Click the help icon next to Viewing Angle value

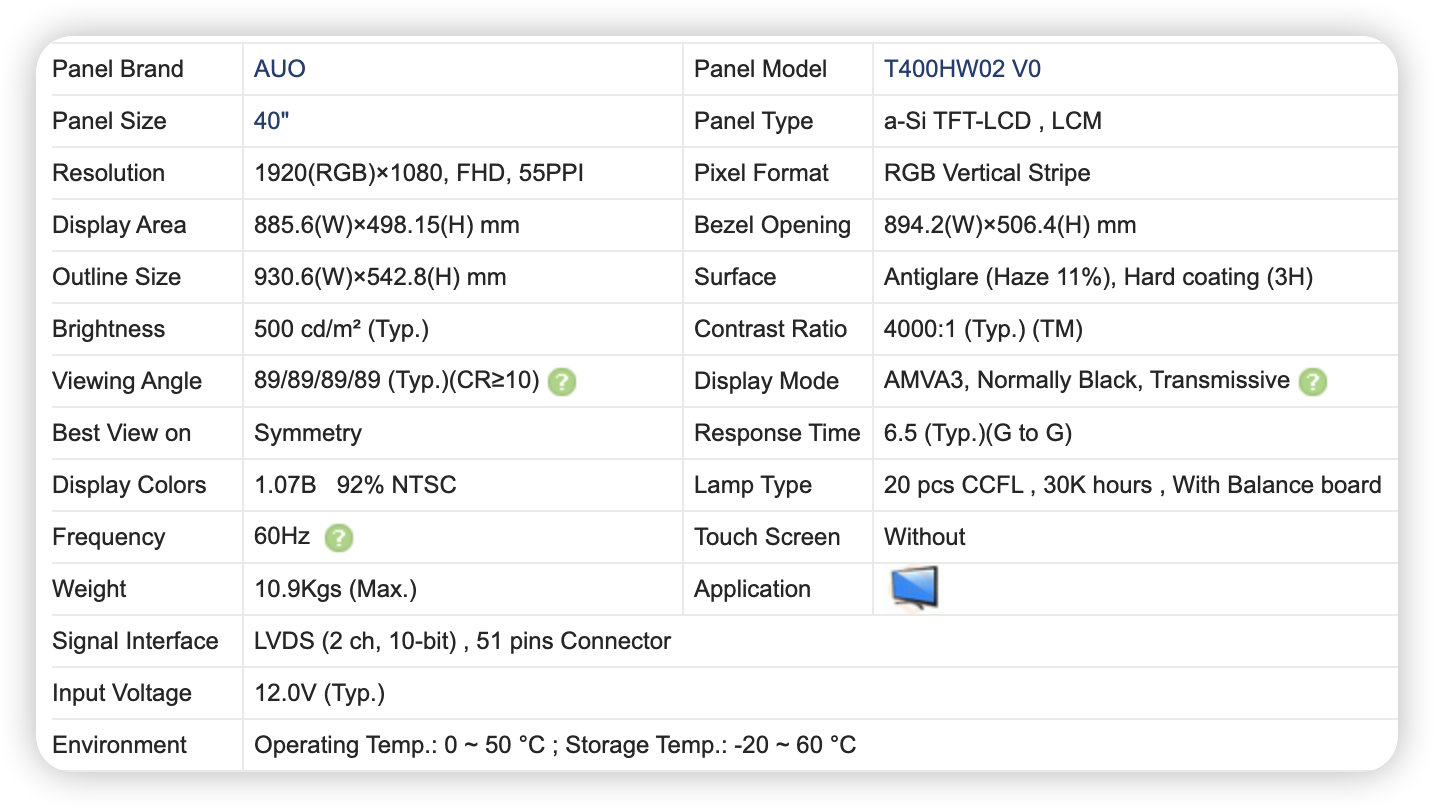(562, 382)
